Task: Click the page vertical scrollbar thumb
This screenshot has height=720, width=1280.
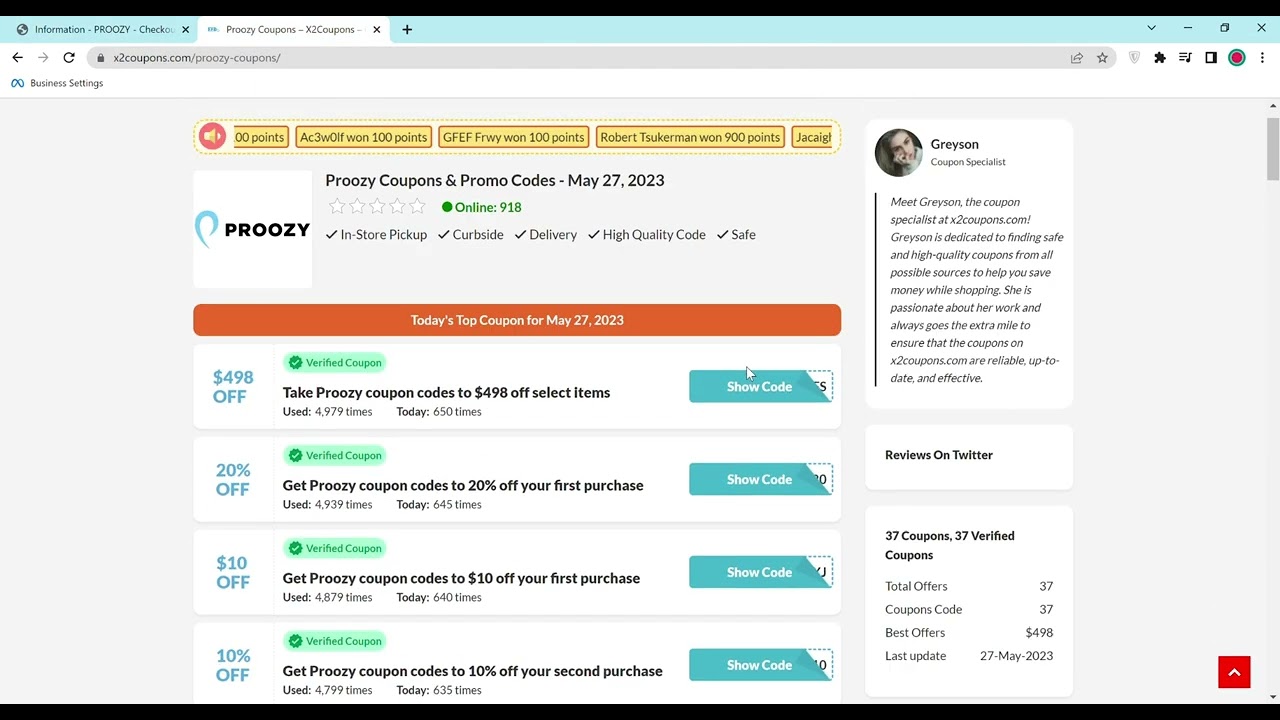Action: pos(1273,147)
